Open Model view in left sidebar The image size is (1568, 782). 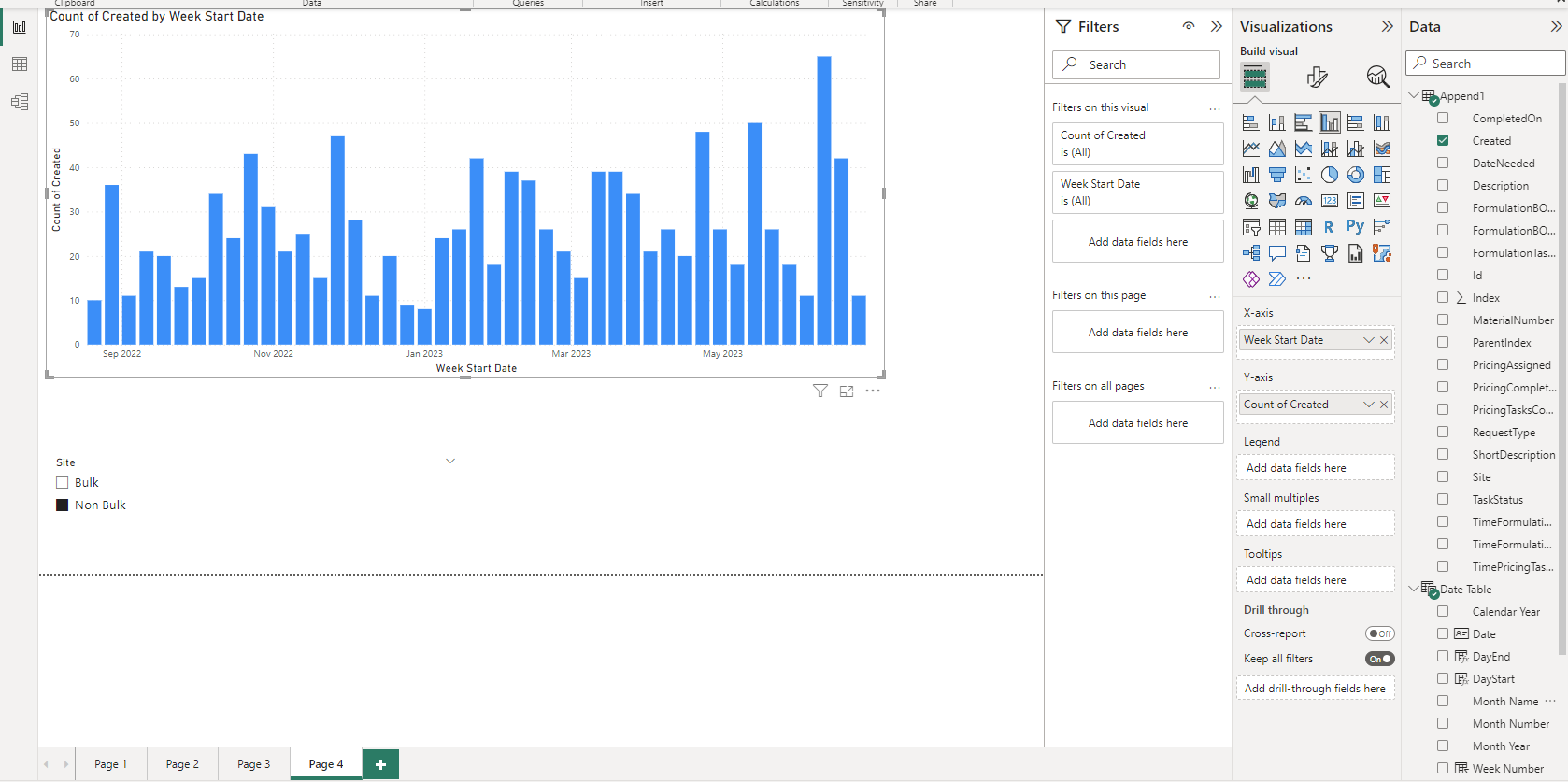tap(20, 102)
